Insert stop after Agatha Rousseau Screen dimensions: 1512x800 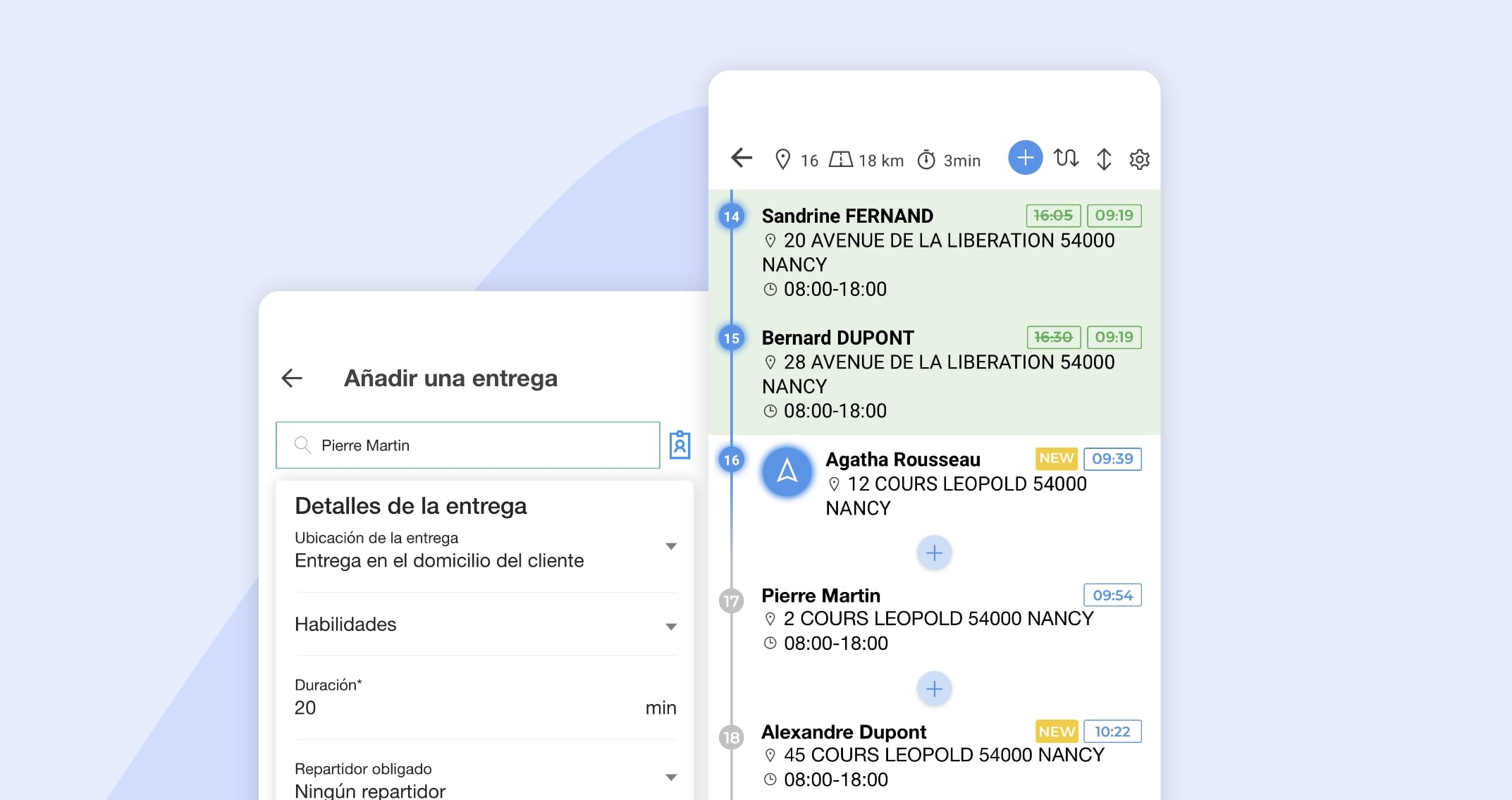(x=934, y=553)
